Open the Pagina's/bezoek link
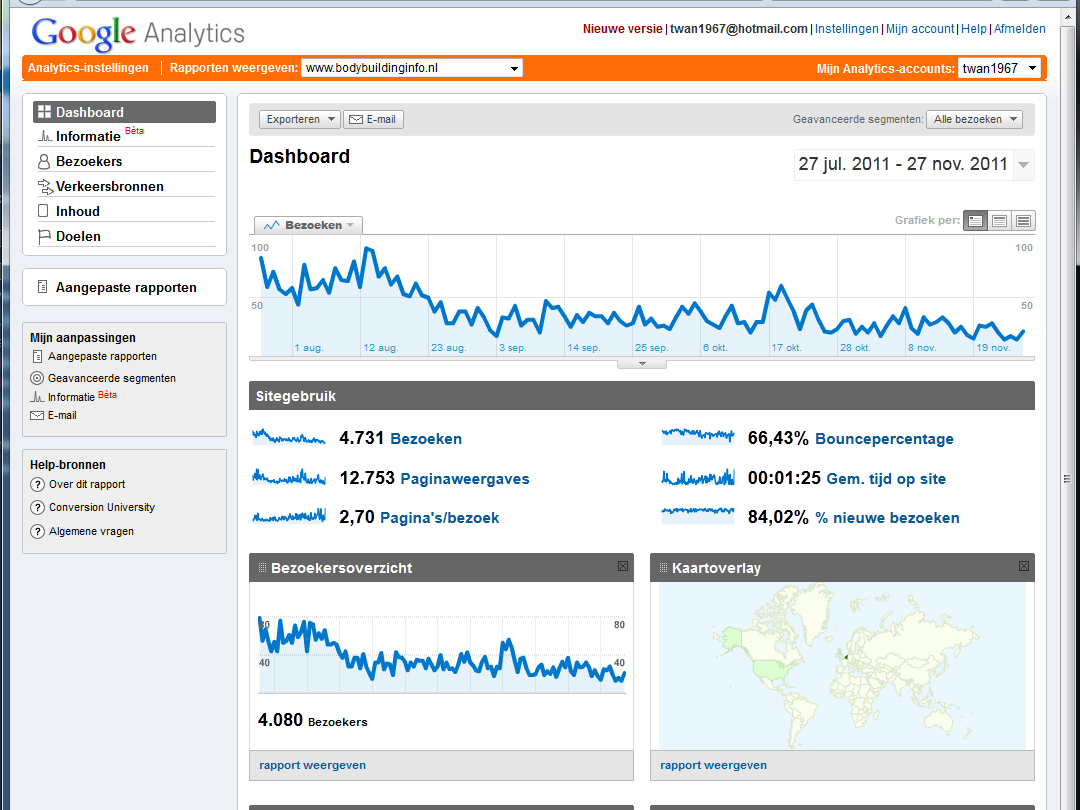The width and height of the screenshot is (1080, 810). pos(439,518)
